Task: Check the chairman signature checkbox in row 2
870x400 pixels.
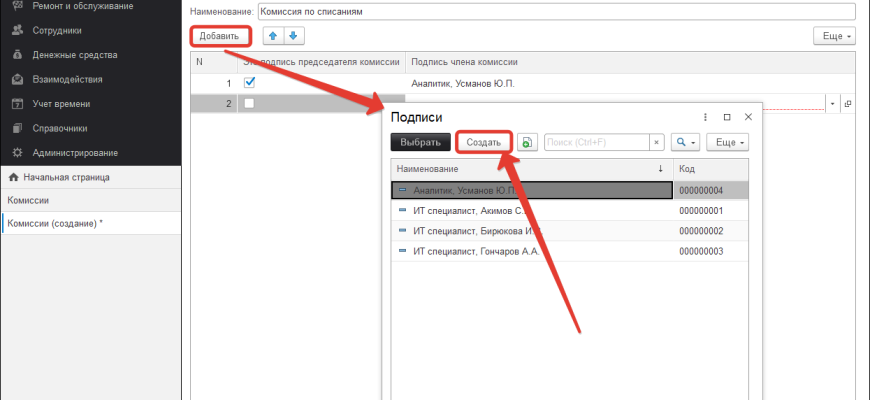Action: pyautogui.click(x=250, y=103)
